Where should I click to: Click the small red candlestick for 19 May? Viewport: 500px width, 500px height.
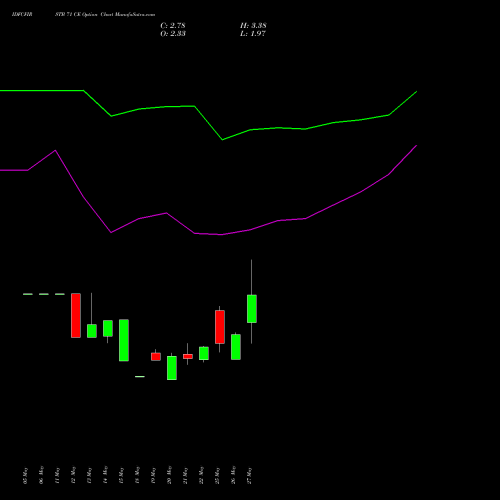tap(156, 357)
